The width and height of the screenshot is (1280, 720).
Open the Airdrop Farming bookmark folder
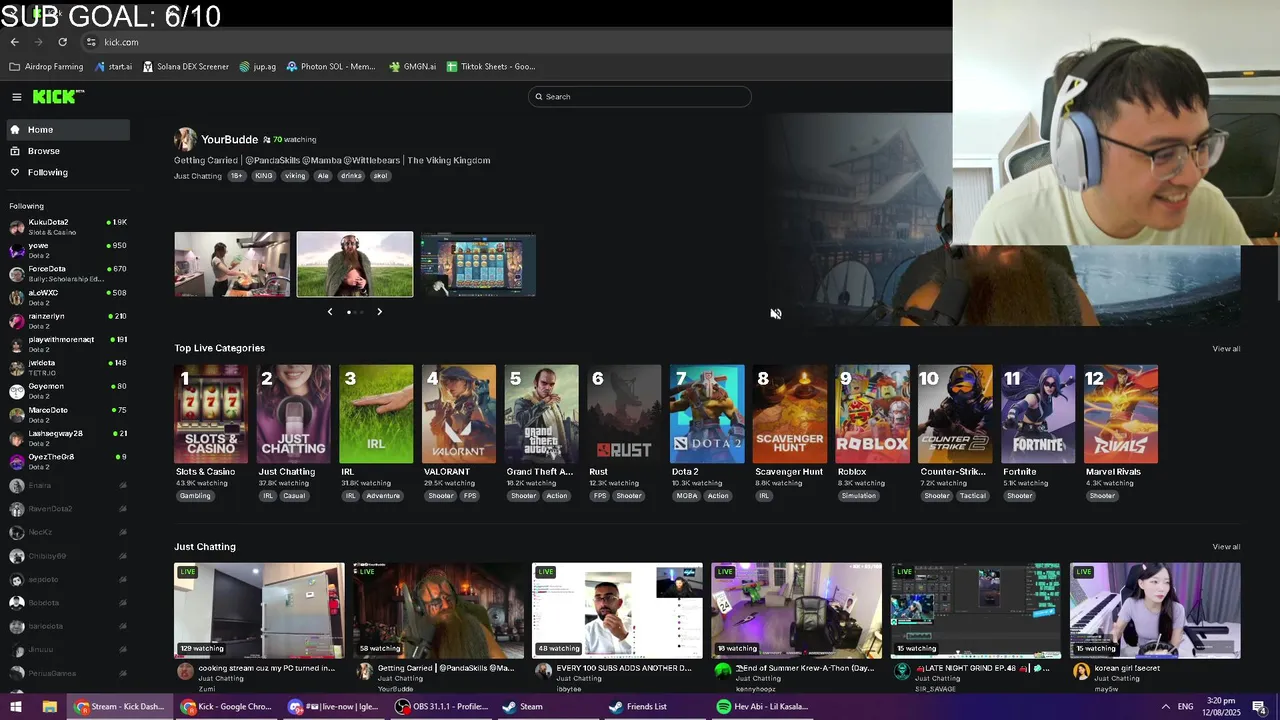46,67
